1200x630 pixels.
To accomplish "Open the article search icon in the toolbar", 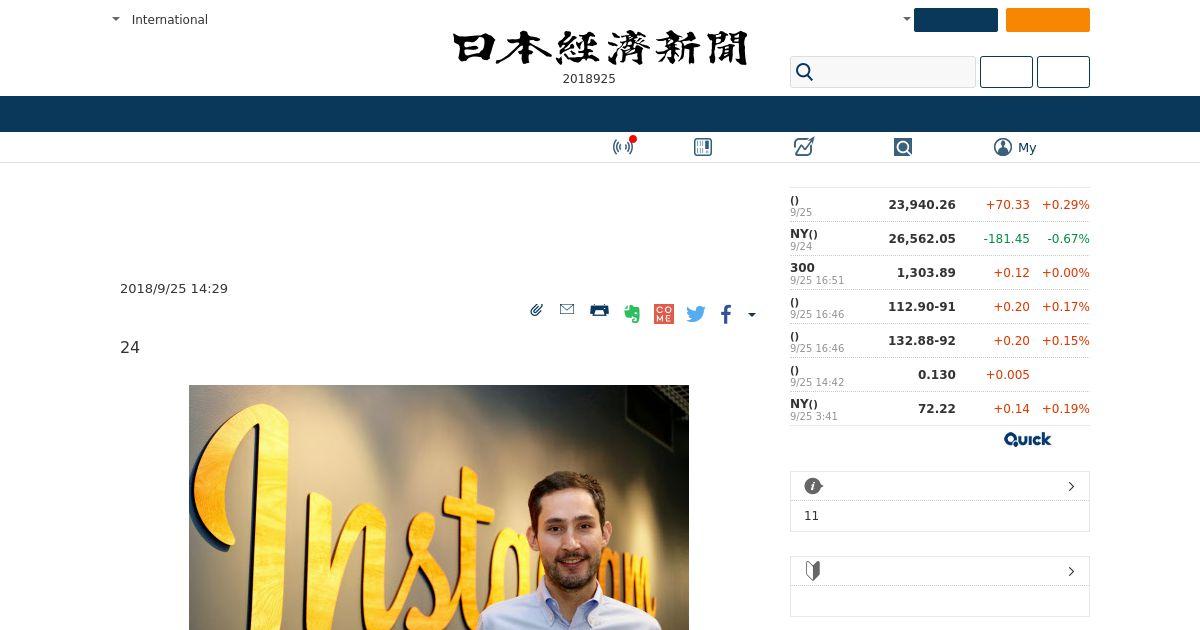I will (903, 147).
